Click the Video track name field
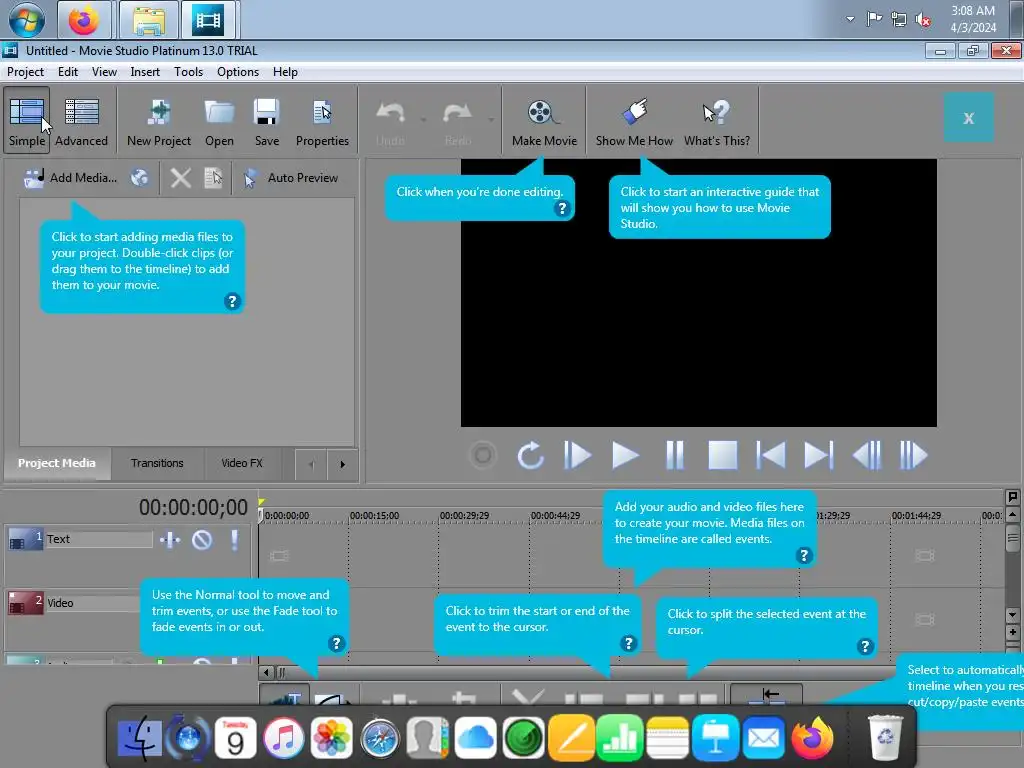 [x=91, y=603]
